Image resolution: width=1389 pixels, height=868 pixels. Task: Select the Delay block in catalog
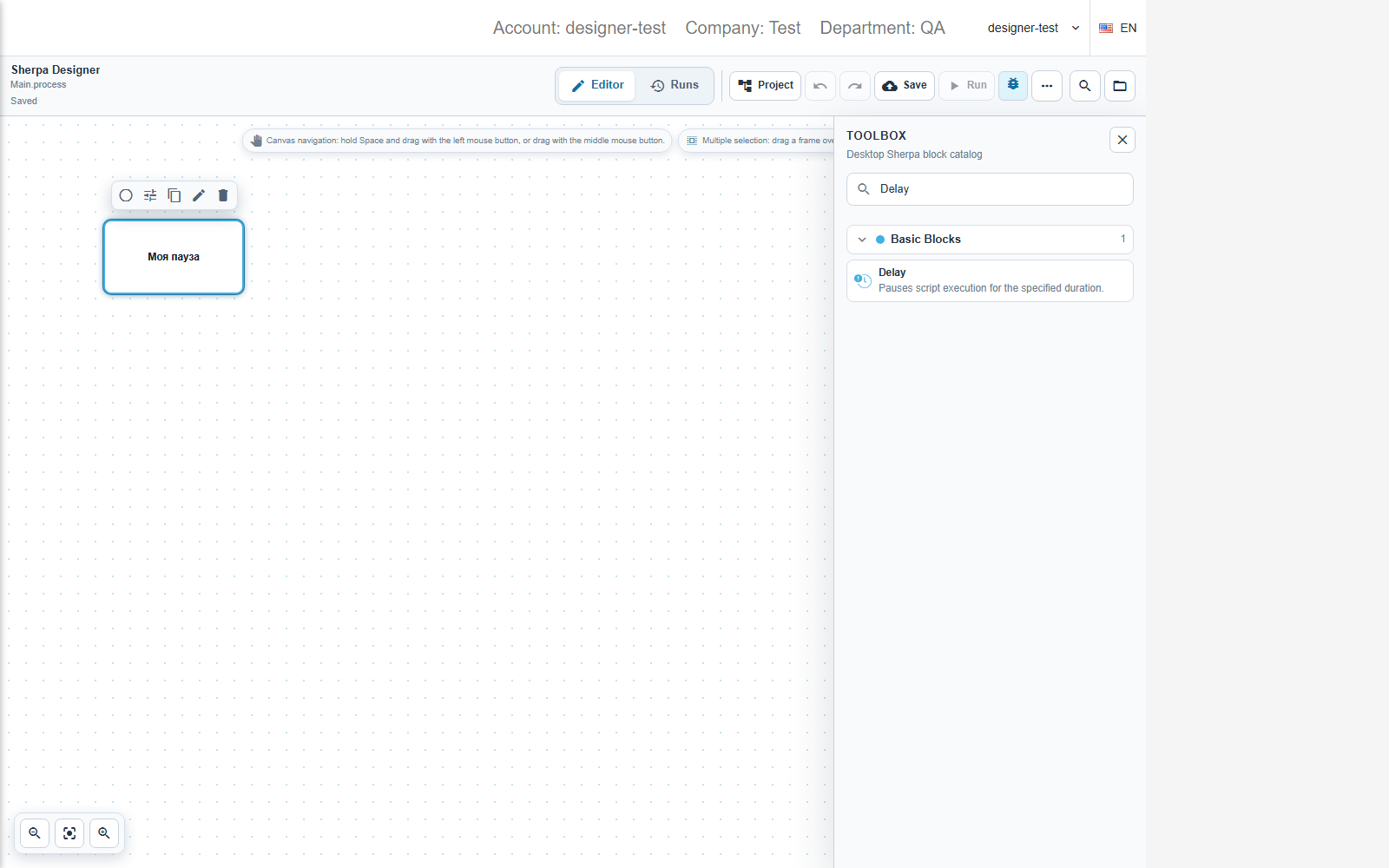[x=990, y=280]
